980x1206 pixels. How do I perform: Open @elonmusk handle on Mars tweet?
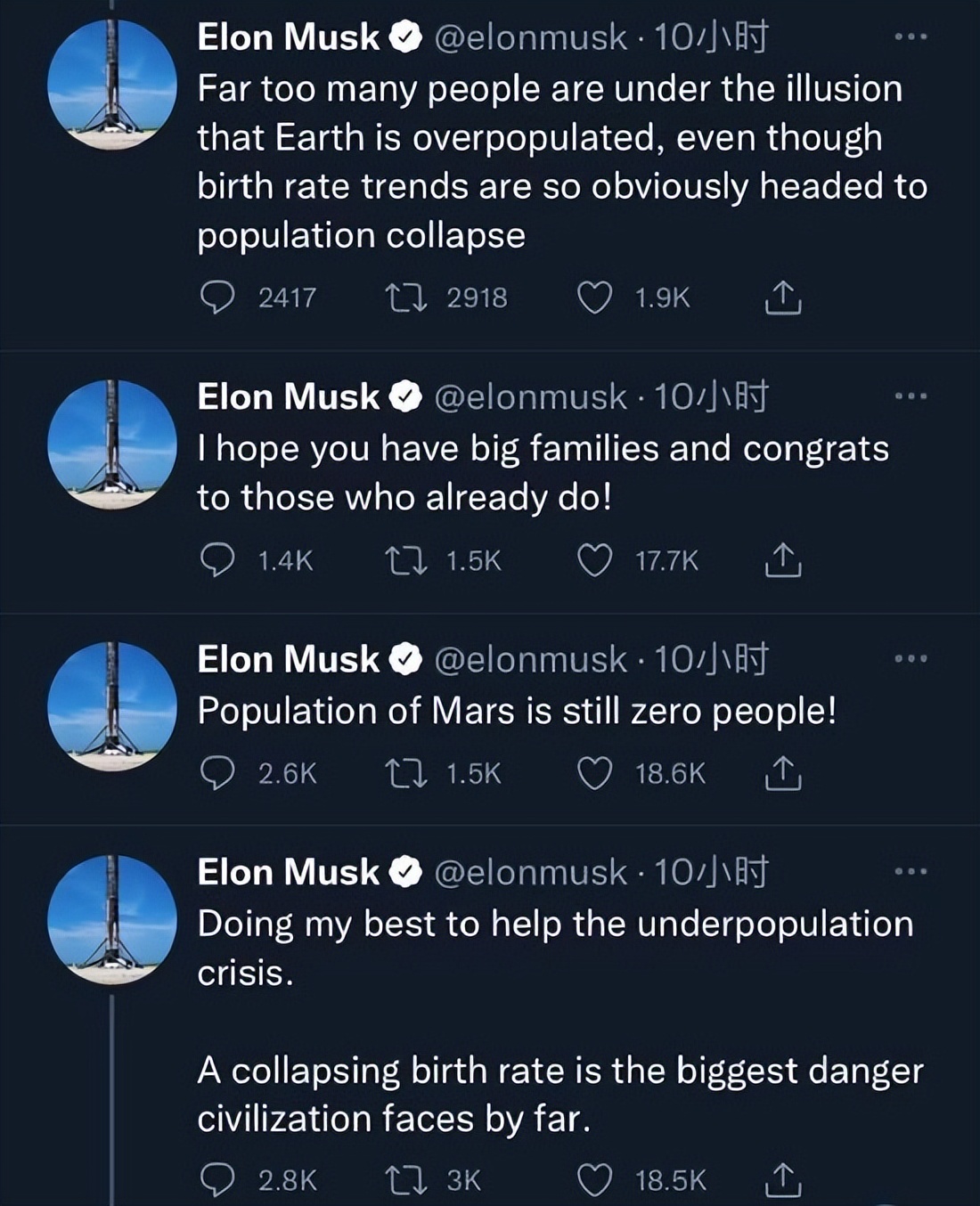(x=530, y=659)
